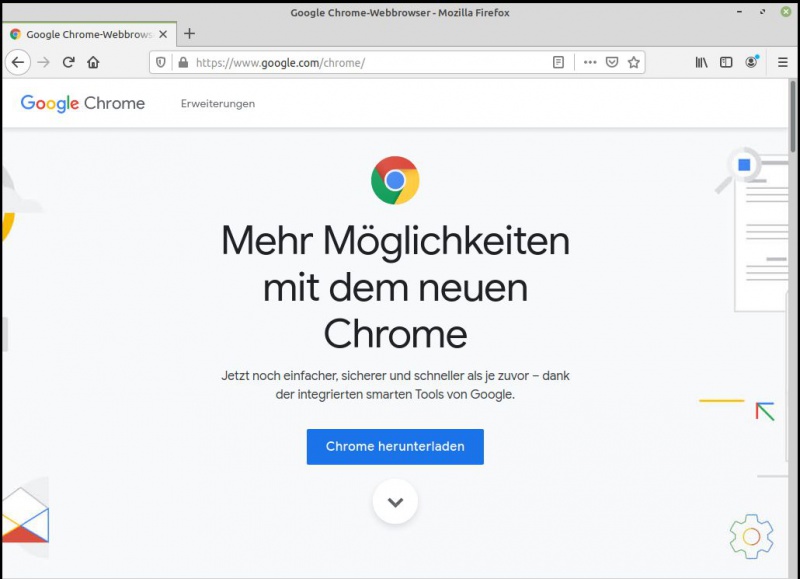This screenshot has width=800, height=579.
Task: Click the forward navigation arrow
Action: coord(44,62)
